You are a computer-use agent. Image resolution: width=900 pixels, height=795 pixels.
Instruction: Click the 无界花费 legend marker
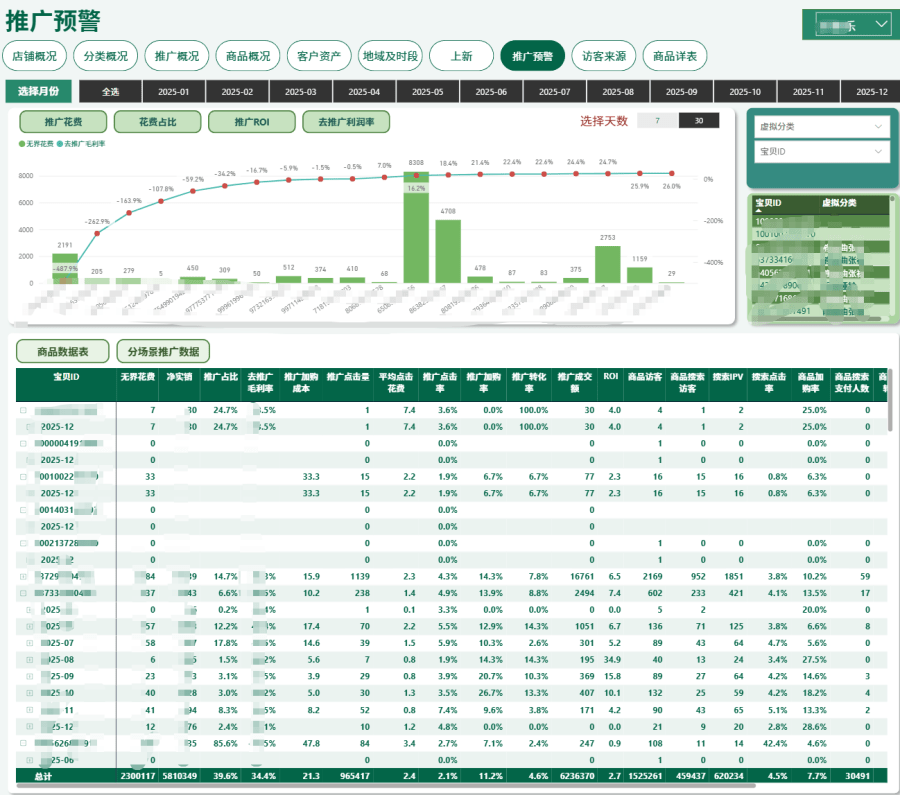(x=22, y=144)
